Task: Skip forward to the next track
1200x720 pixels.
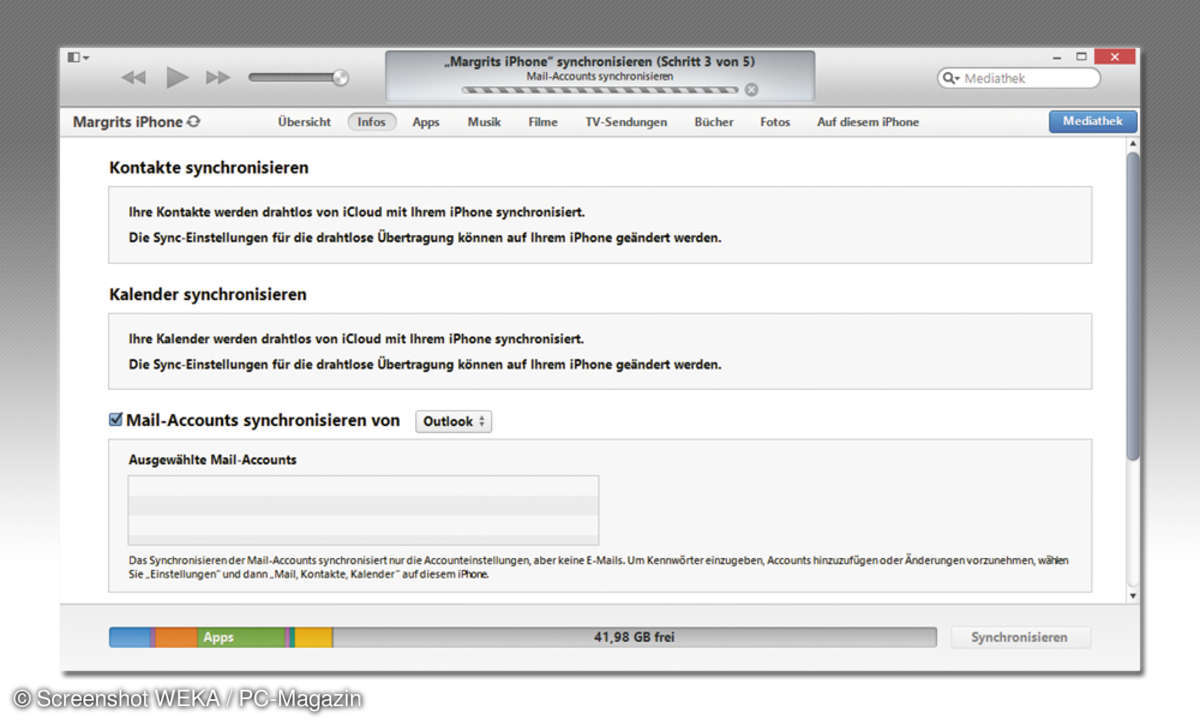Action: [217, 77]
